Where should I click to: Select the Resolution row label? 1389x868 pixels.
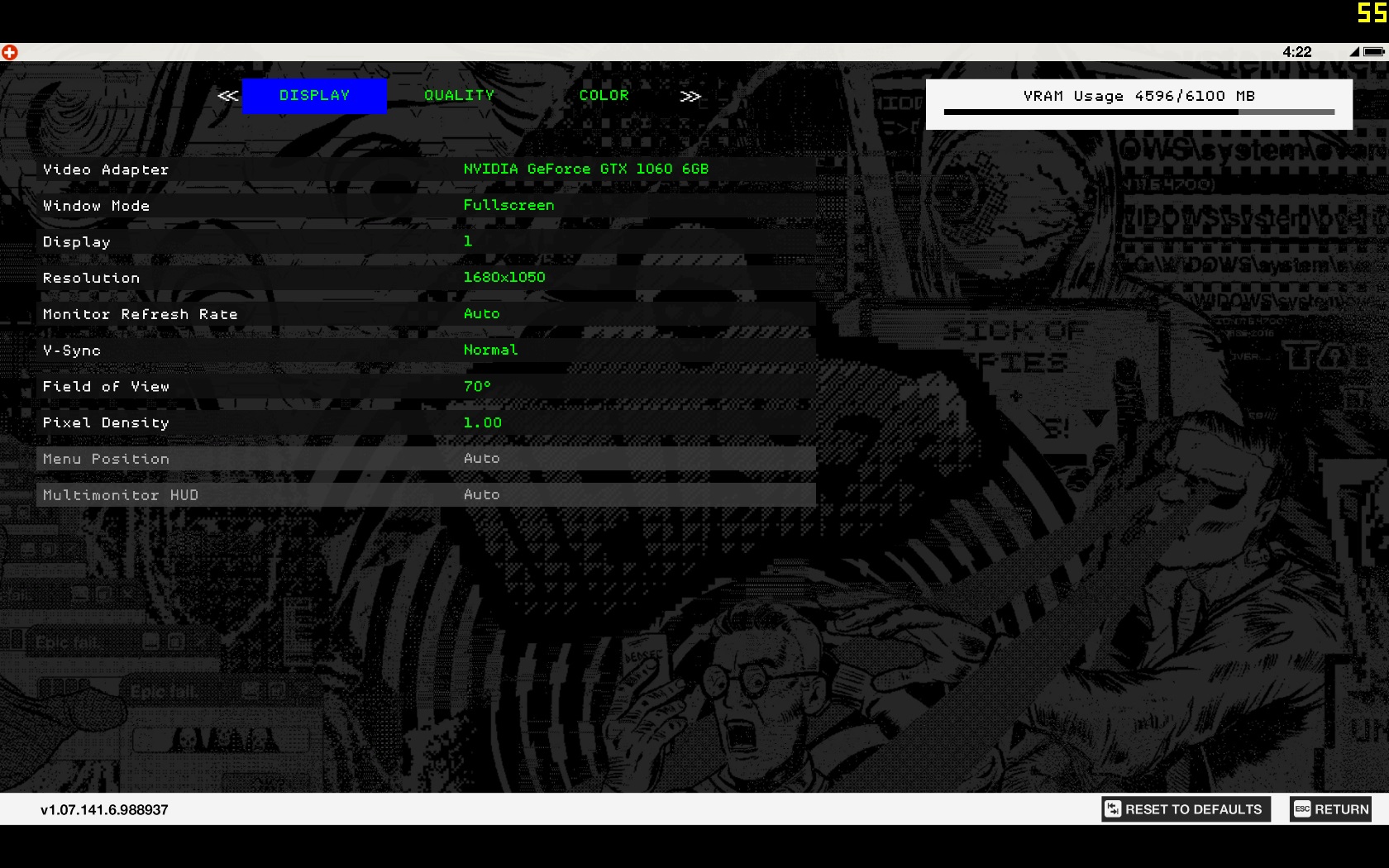[91, 278]
